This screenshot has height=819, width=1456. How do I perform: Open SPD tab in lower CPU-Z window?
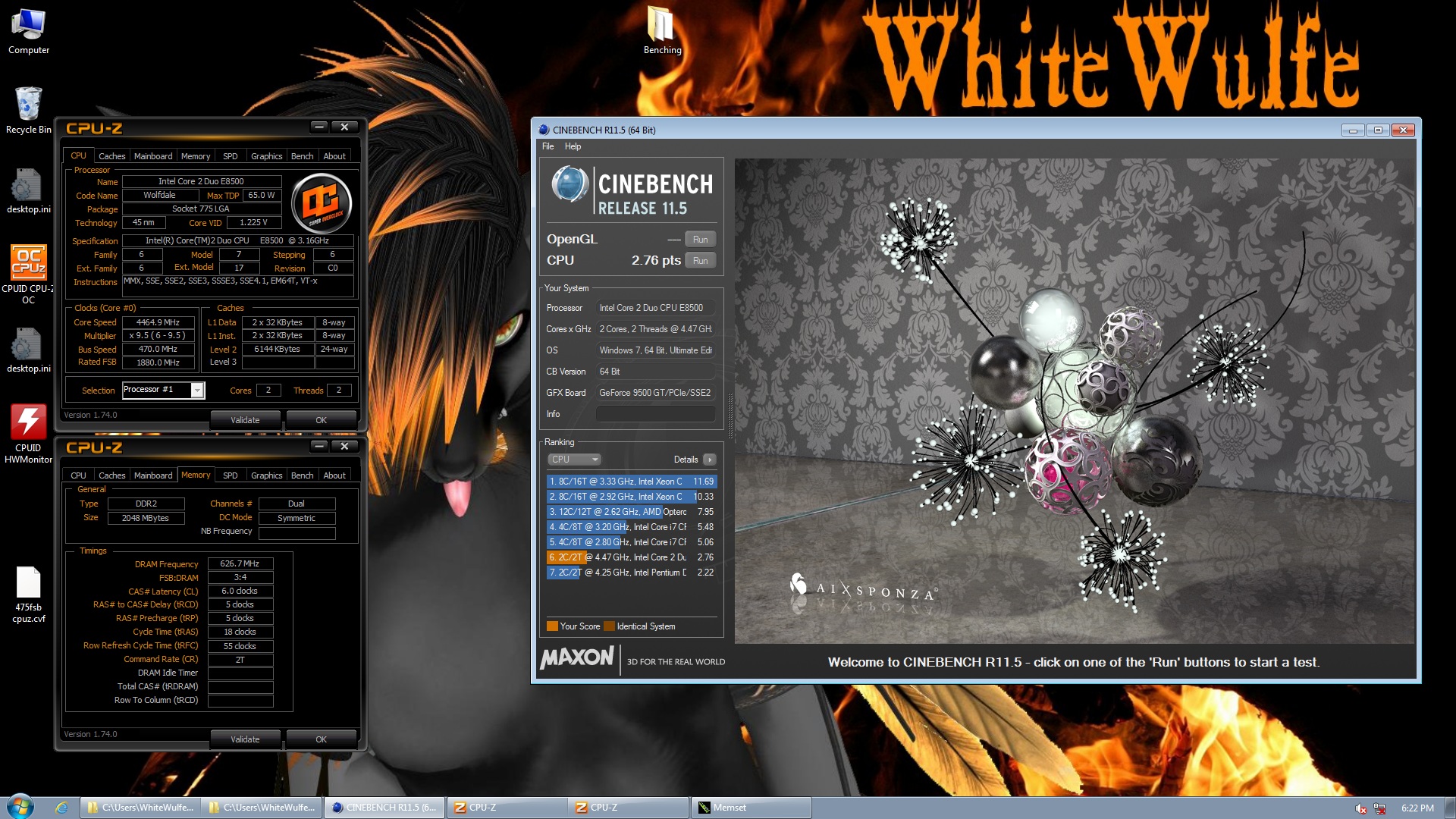tap(231, 475)
